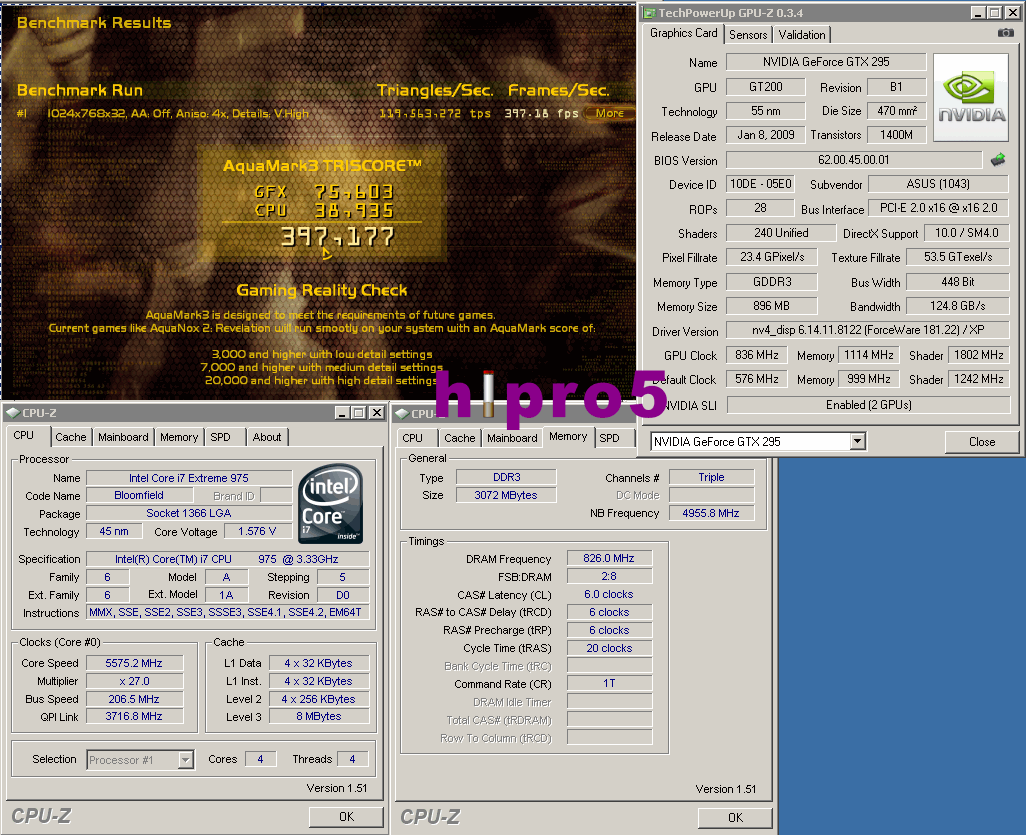This screenshot has height=835, width=1026.
Task: Switch to the Validation tab in GPU-Z
Action: click(x=802, y=35)
